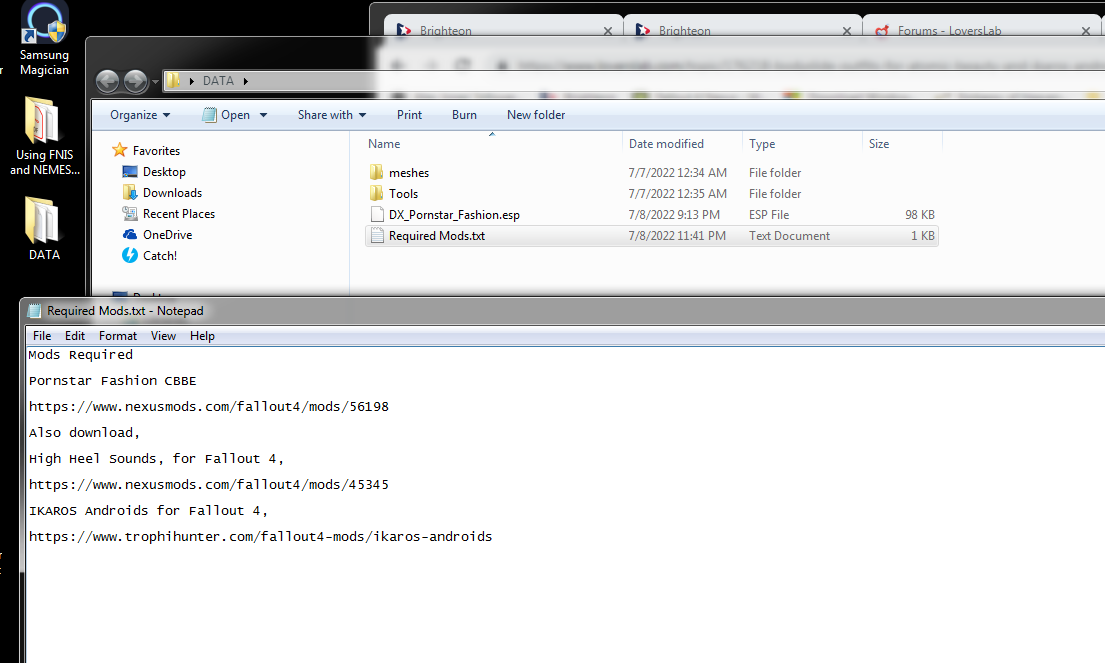Image resolution: width=1105 pixels, height=663 pixels.
Task: Open recent locations dropdown beside the navigation arrows
Action: (156, 82)
